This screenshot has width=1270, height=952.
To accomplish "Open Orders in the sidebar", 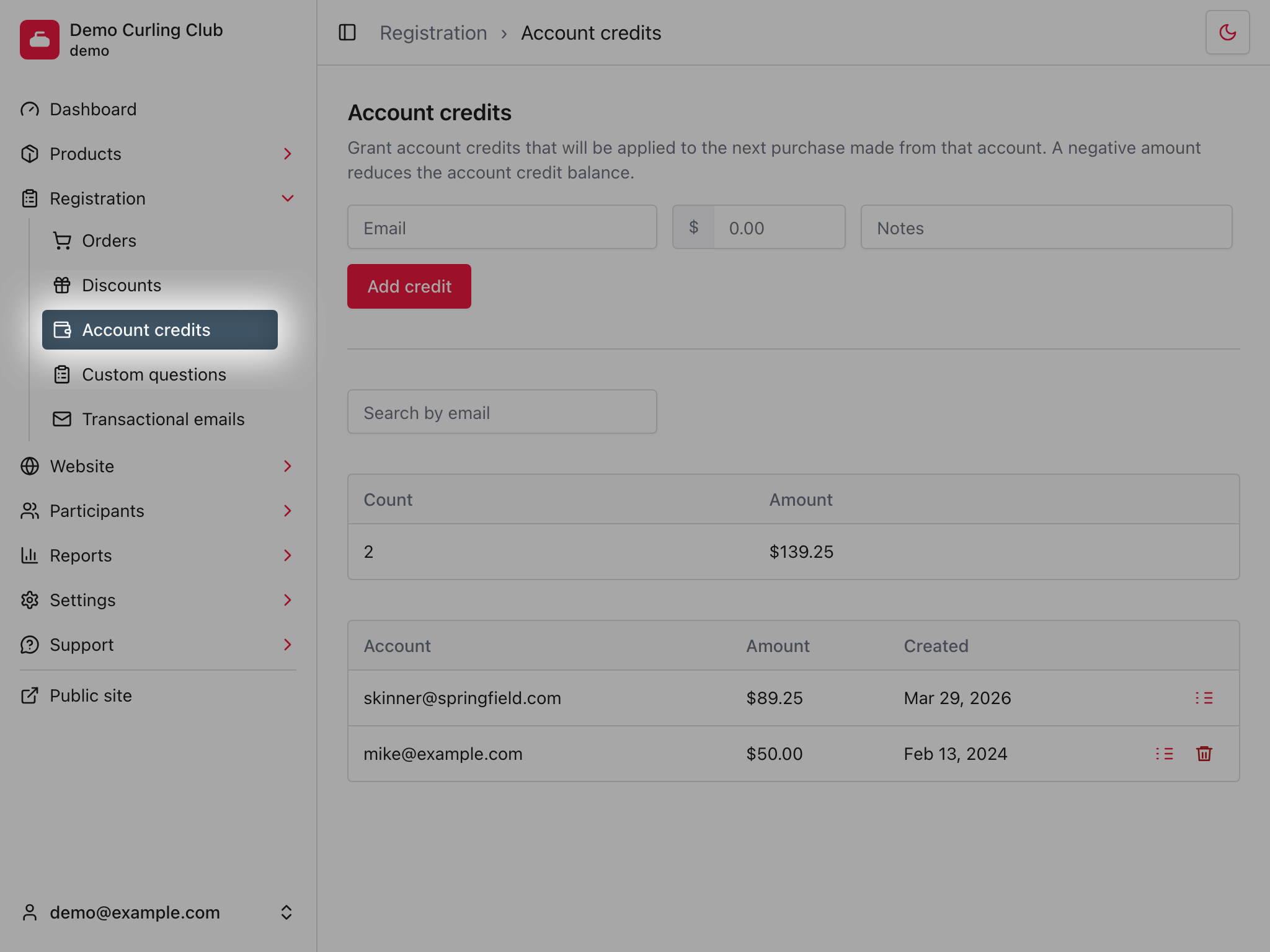I will click(159, 240).
